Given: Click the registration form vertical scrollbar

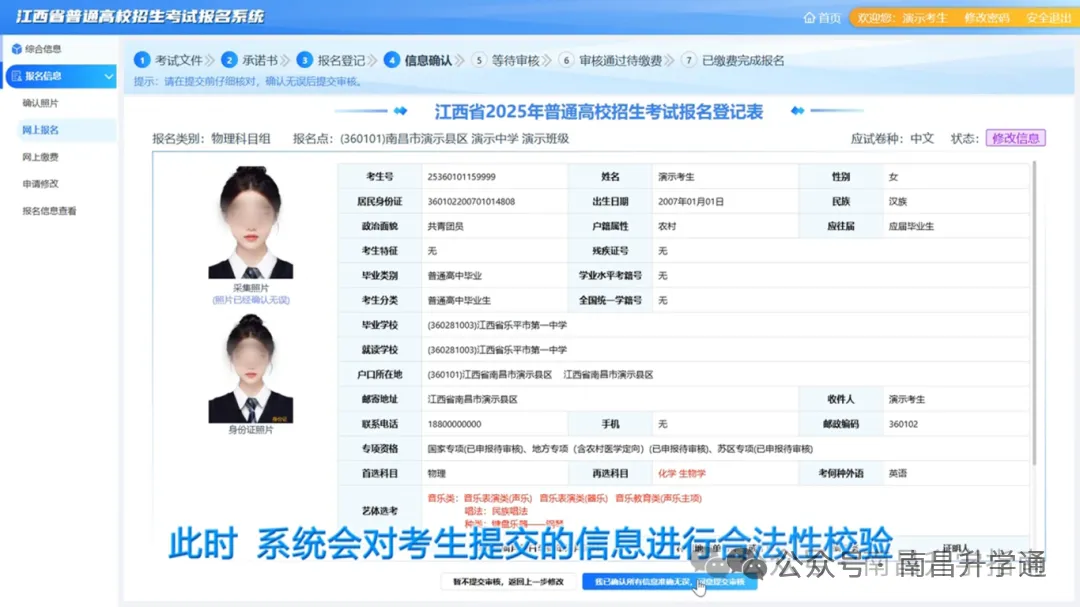Looking at the screenshot, I should click(x=1033, y=312).
